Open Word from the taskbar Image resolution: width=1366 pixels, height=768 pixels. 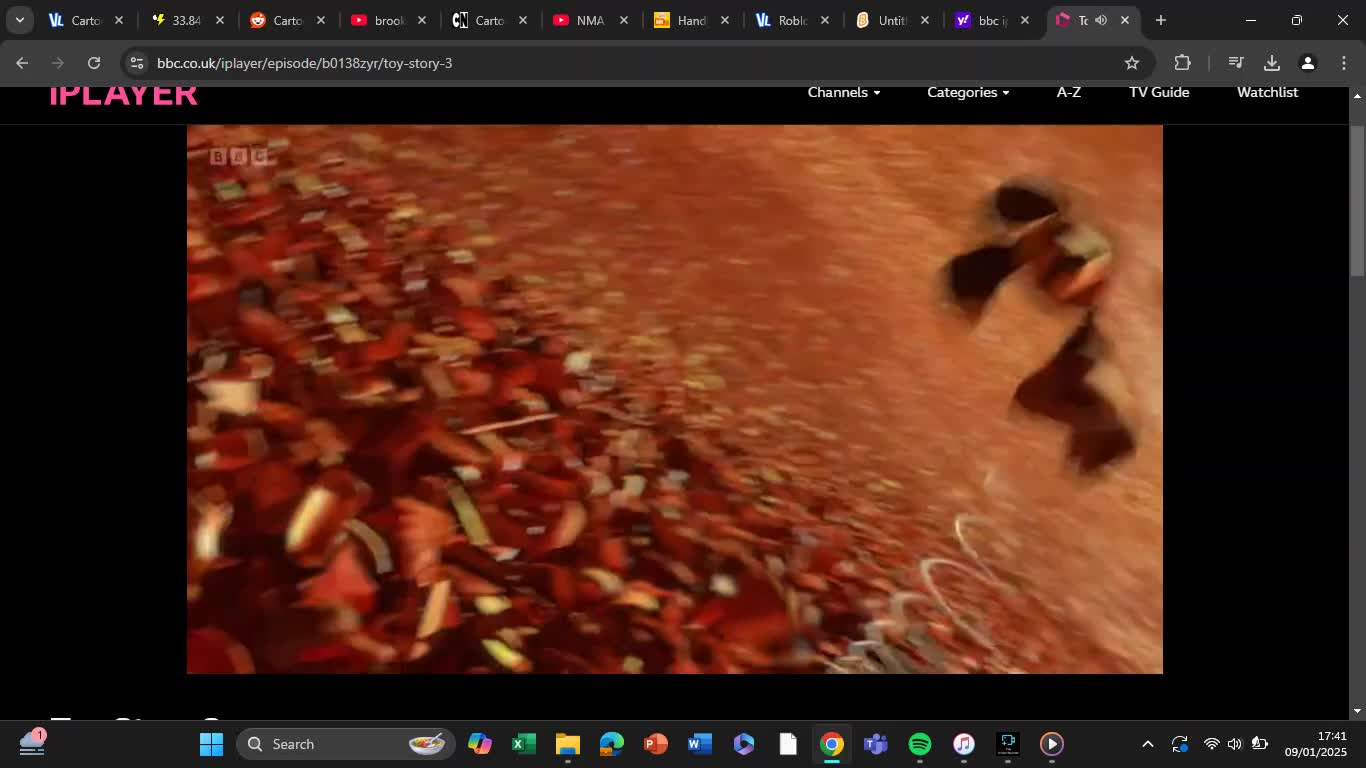(x=699, y=744)
